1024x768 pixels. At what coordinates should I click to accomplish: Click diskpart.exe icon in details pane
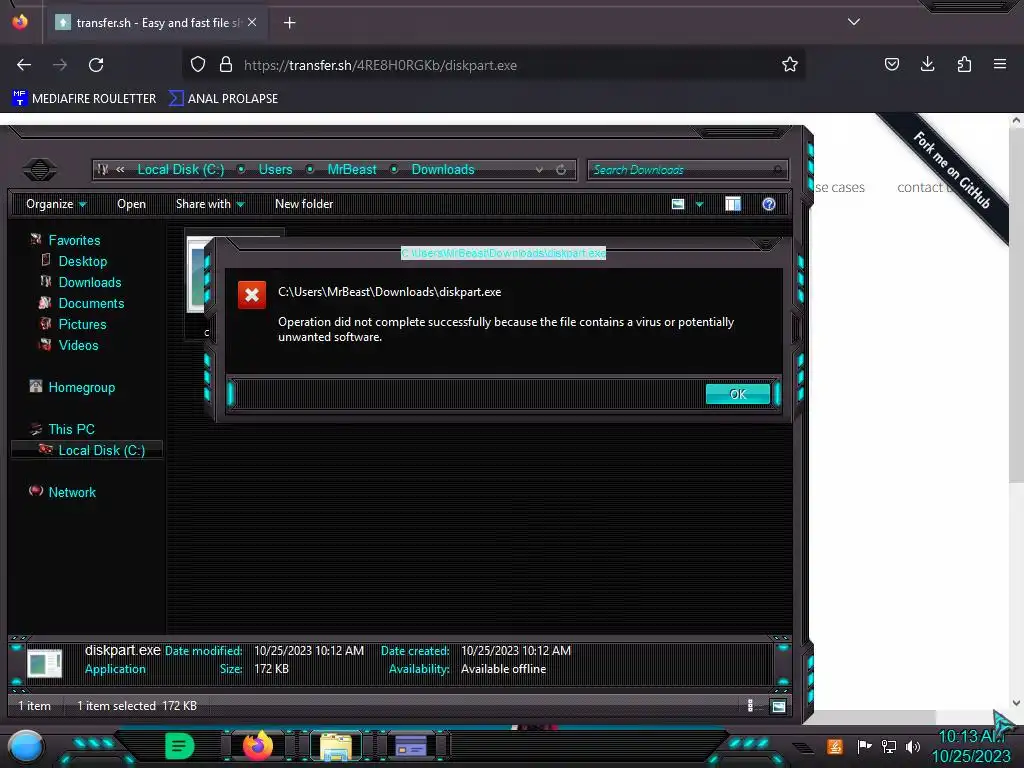[x=44, y=663]
